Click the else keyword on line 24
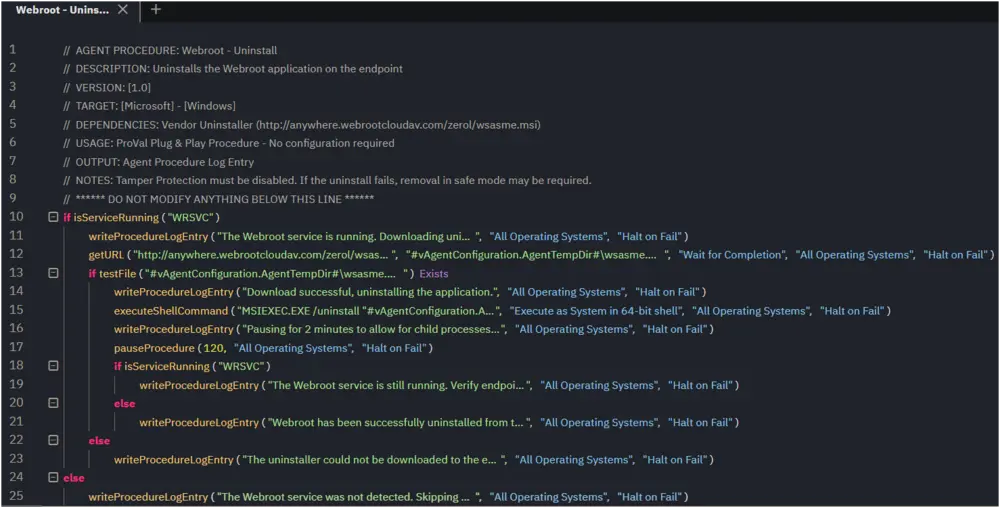 (73, 478)
